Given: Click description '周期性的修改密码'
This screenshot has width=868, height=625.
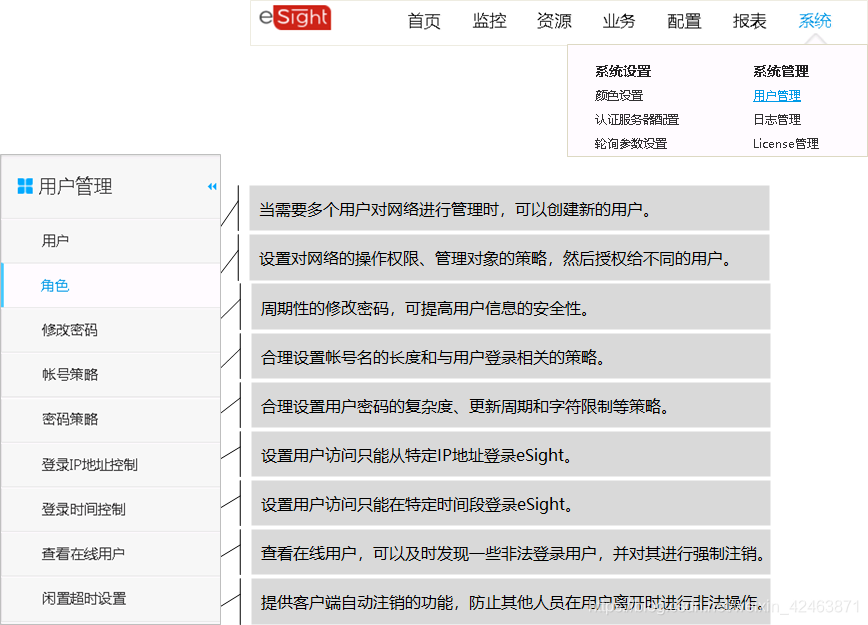Looking at the screenshot, I should pos(510,307).
